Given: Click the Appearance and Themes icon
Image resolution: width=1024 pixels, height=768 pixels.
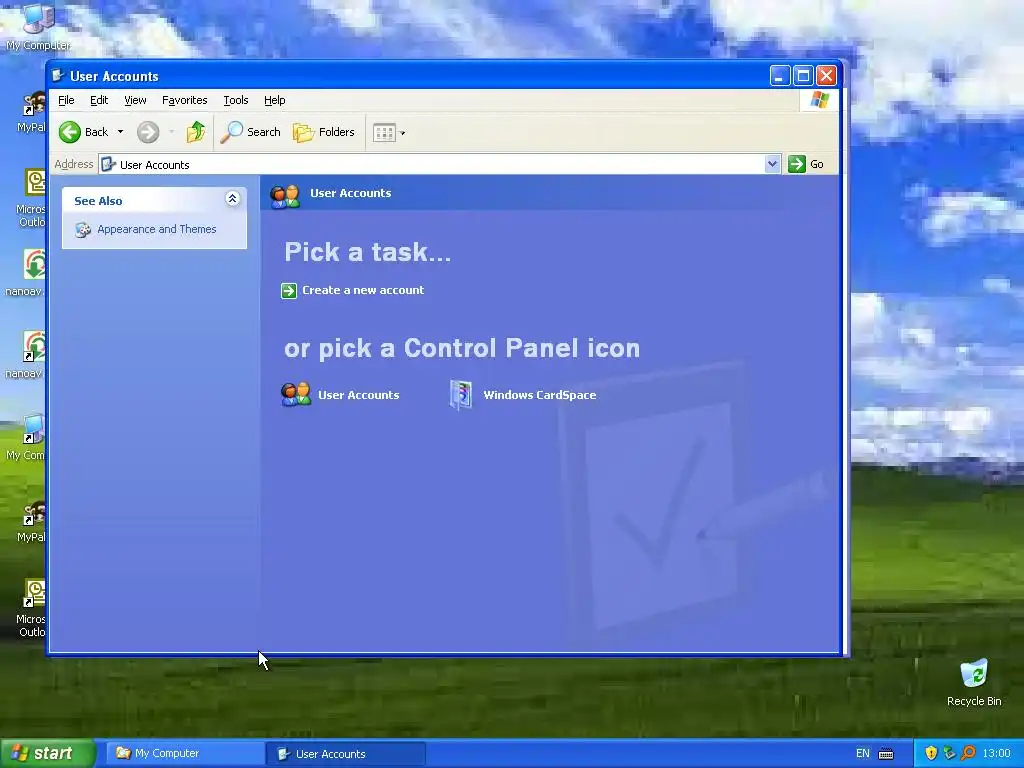Looking at the screenshot, I should coord(83,230).
